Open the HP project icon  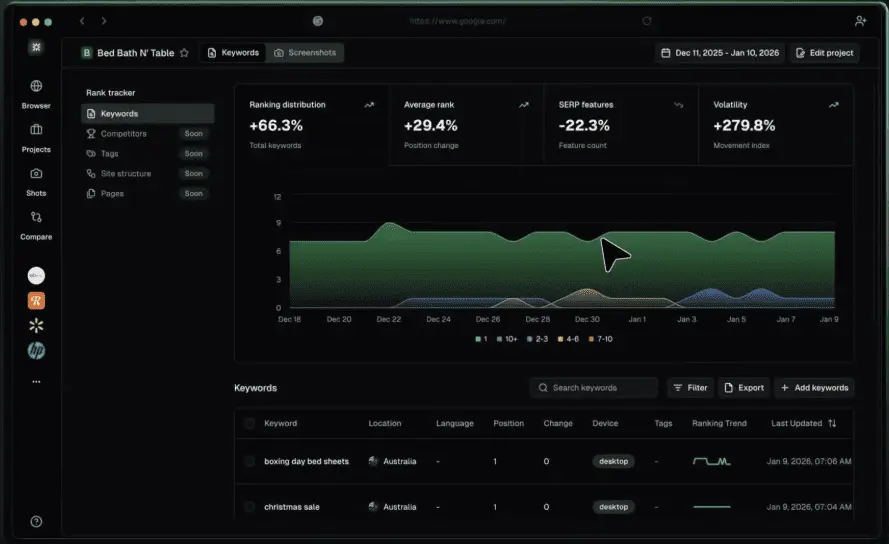(36, 351)
